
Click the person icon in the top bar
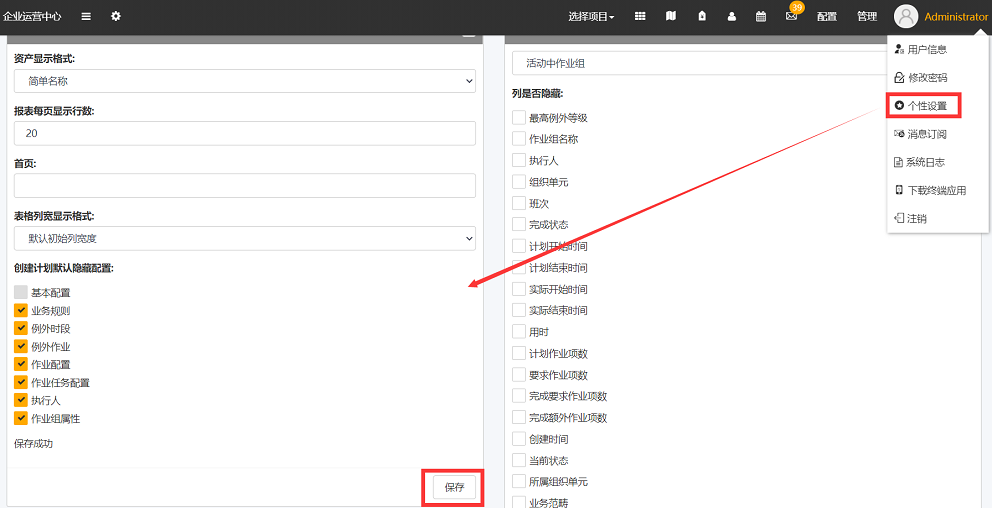[x=732, y=16]
